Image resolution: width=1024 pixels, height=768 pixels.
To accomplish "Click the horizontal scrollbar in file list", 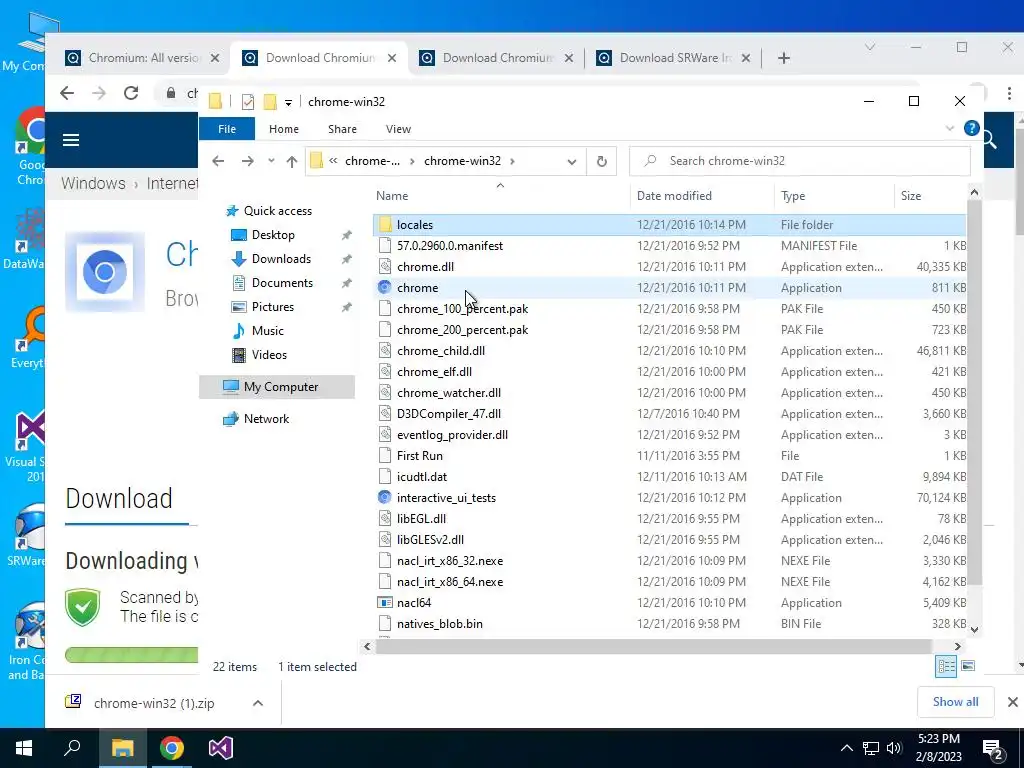I will (653, 647).
